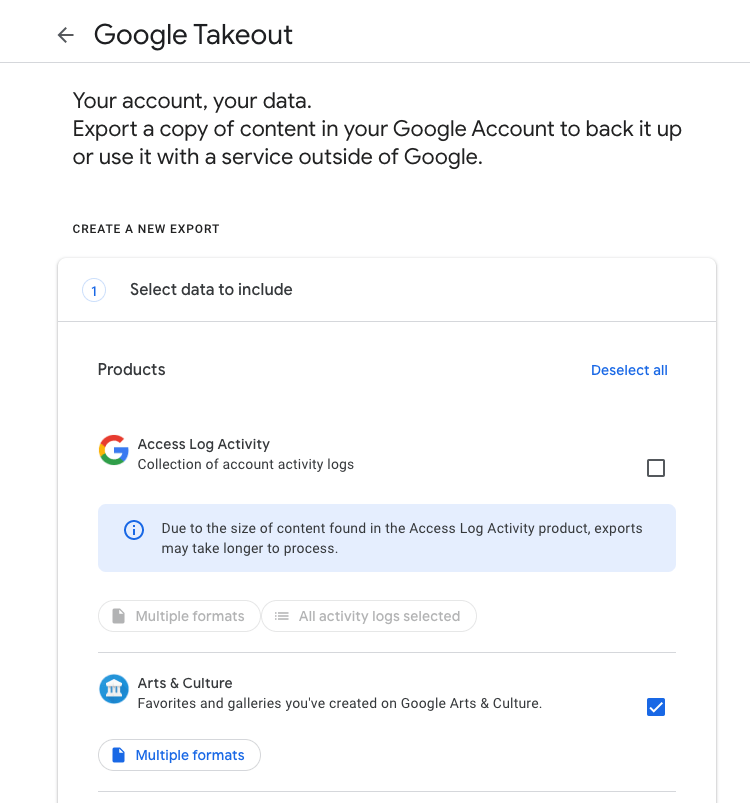Click the Google G logo for Access Log Activity
Screen dimensions: 750x803
(114, 450)
